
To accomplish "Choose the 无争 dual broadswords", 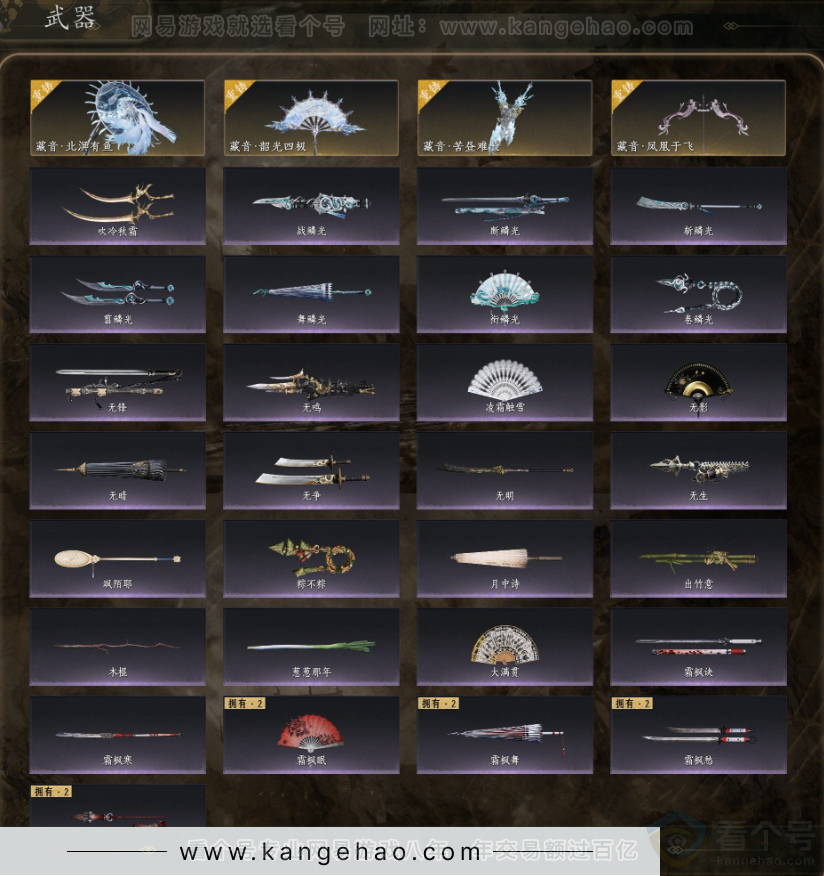I will point(311,471).
